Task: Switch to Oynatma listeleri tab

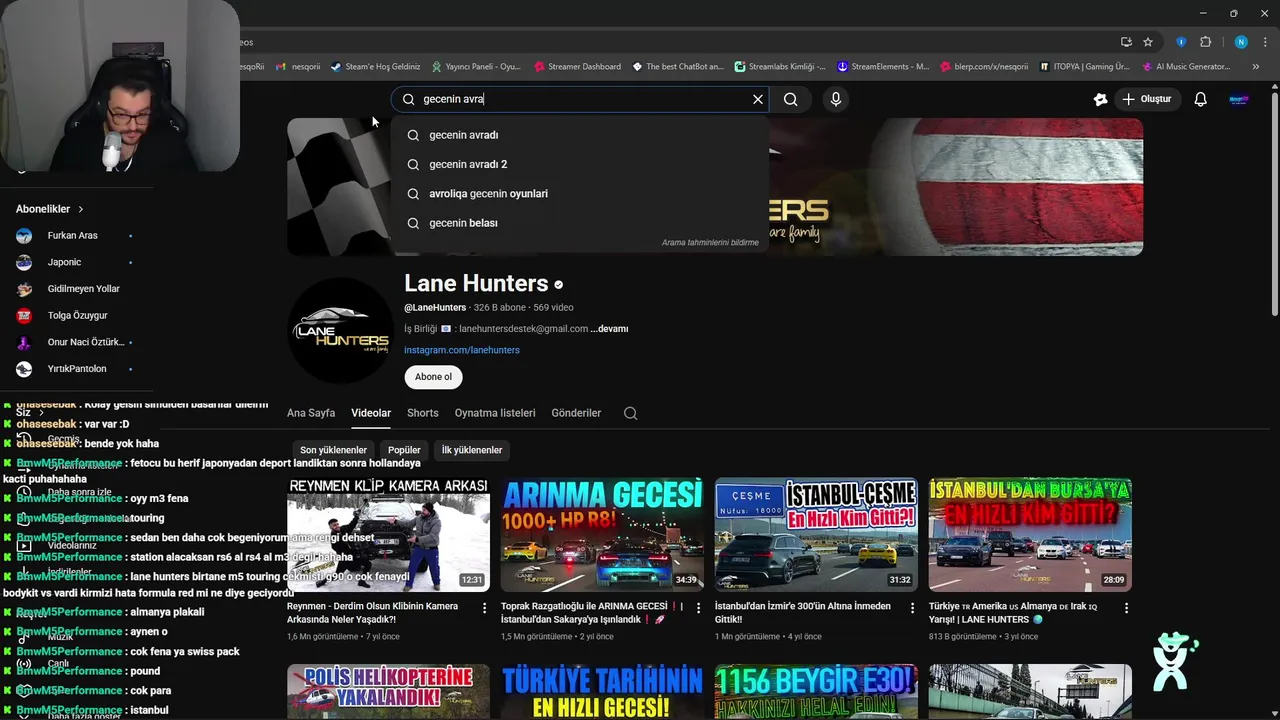Action: pyautogui.click(x=495, y=413)
